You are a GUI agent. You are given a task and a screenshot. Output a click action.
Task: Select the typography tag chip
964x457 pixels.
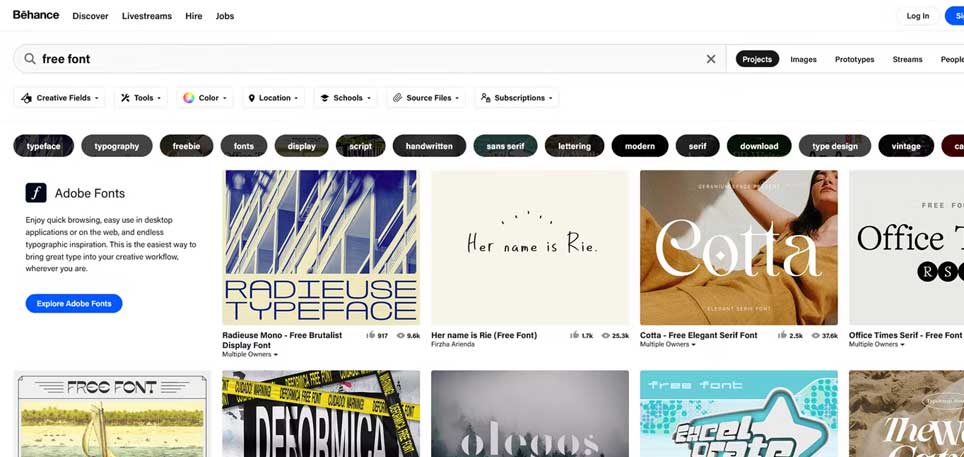pyautogui.click(x=117, y=146)
